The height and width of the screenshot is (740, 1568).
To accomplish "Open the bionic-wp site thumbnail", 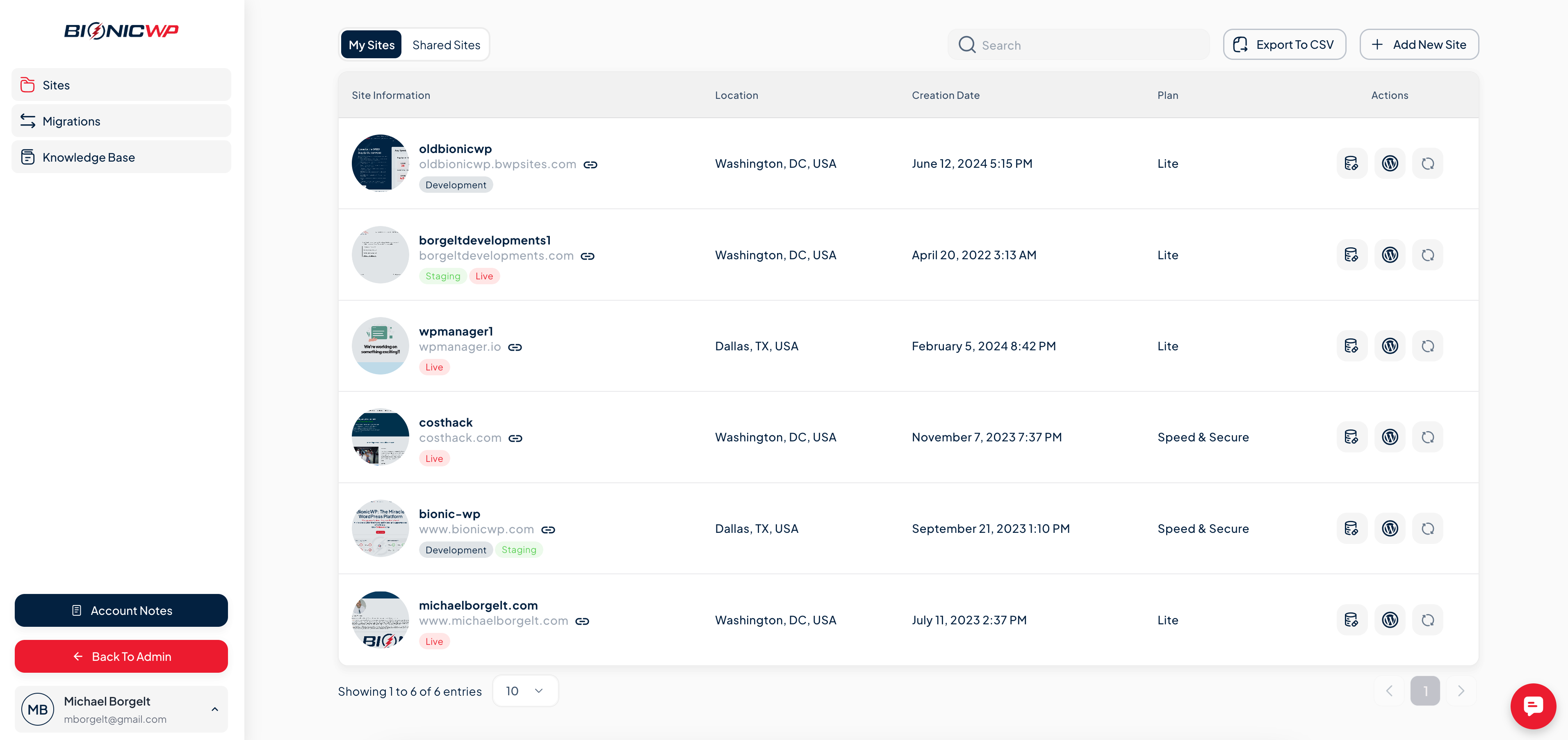I will [x=381, y=528].
